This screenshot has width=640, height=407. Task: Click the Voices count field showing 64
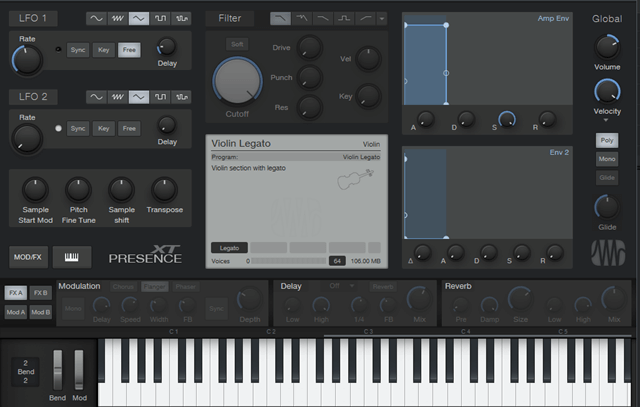click(x=337, y=261)
